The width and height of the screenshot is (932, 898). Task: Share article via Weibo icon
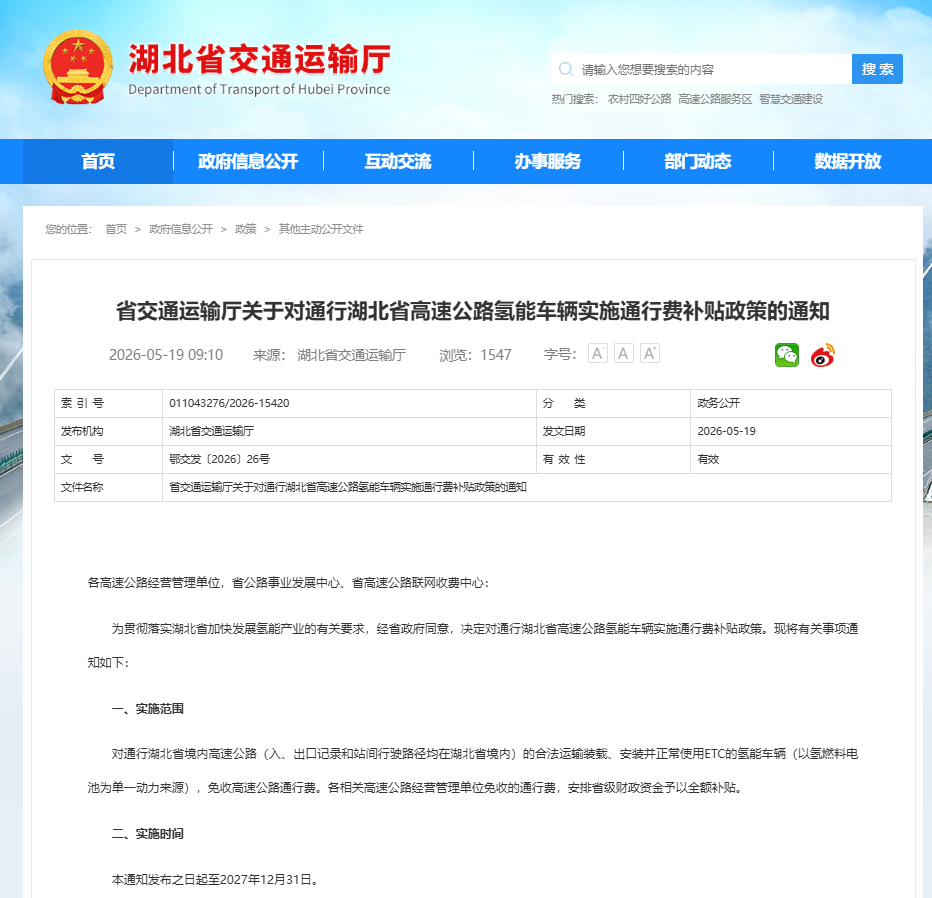pyautogui.click(x=823, y=355)
